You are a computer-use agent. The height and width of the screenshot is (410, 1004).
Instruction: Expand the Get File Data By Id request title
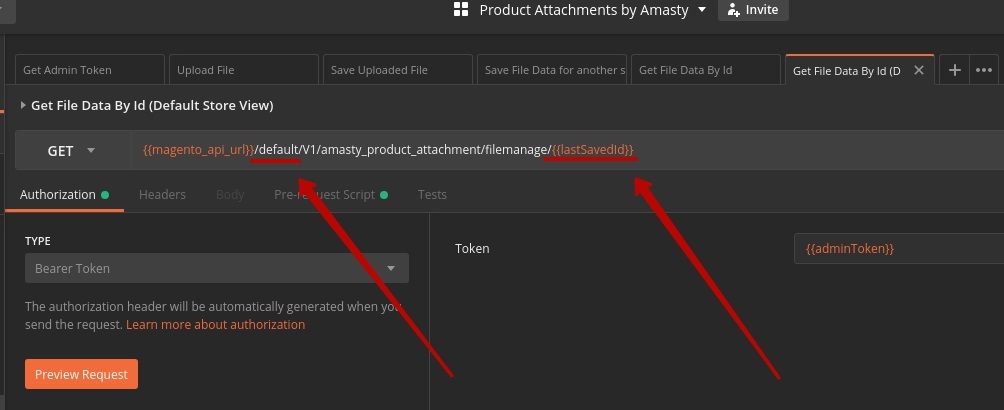[23, 105]
